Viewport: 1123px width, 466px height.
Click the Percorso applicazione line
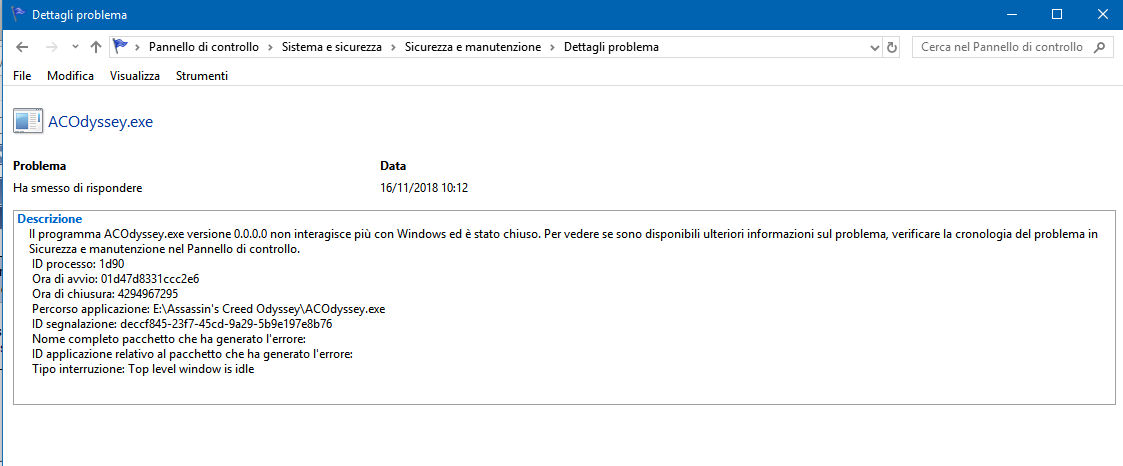209,309
